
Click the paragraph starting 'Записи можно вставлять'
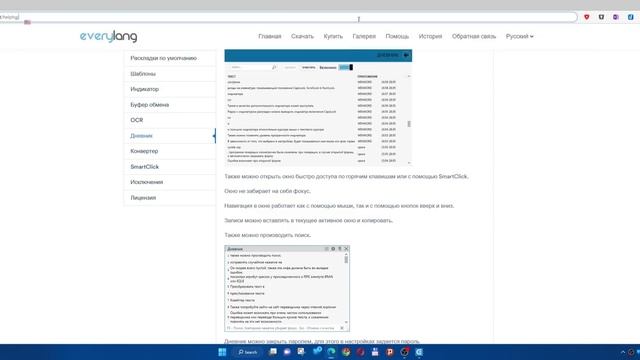point(308,220)
